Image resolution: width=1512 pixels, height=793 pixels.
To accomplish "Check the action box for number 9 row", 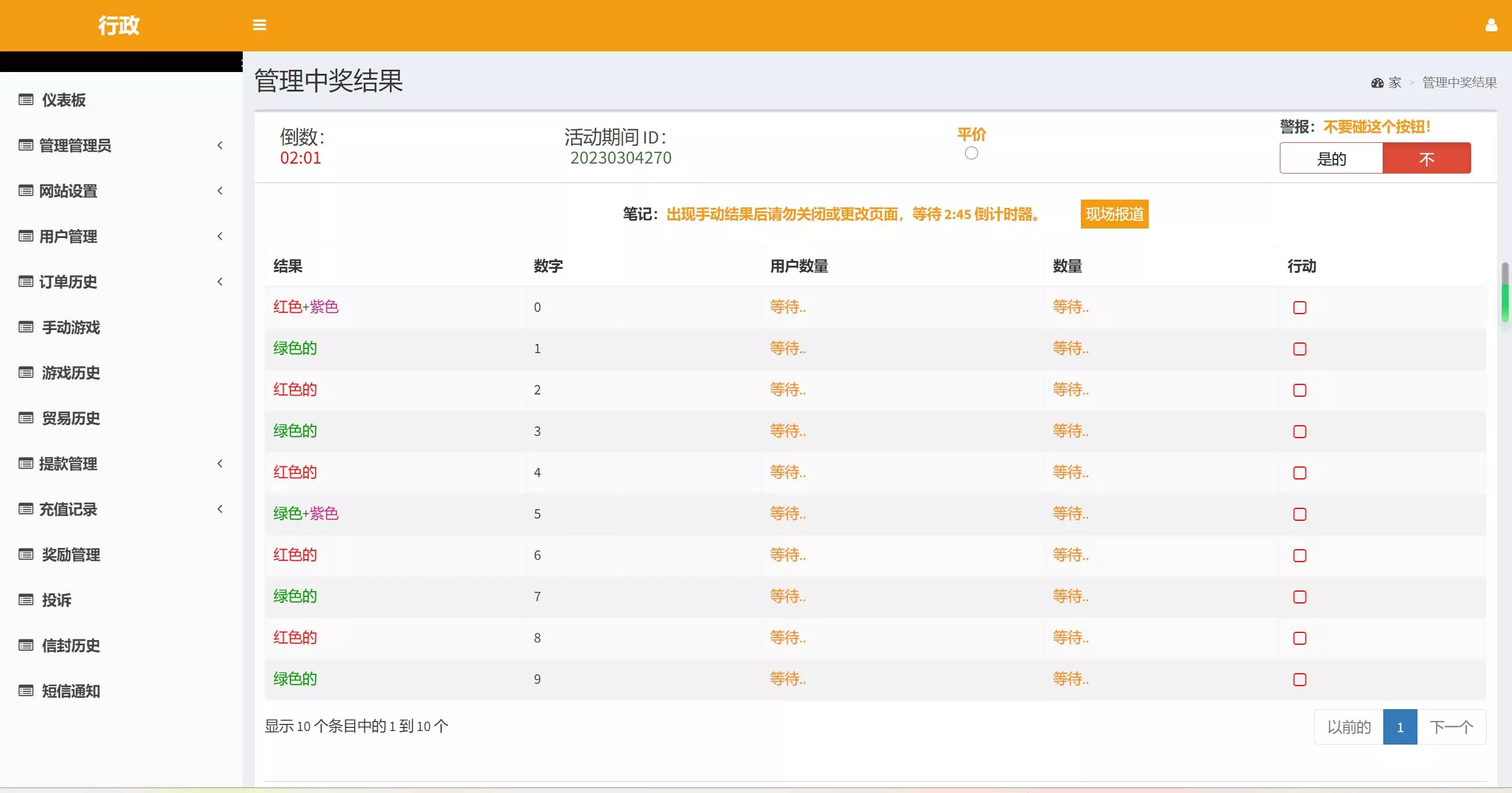I will coord(1299,679).
